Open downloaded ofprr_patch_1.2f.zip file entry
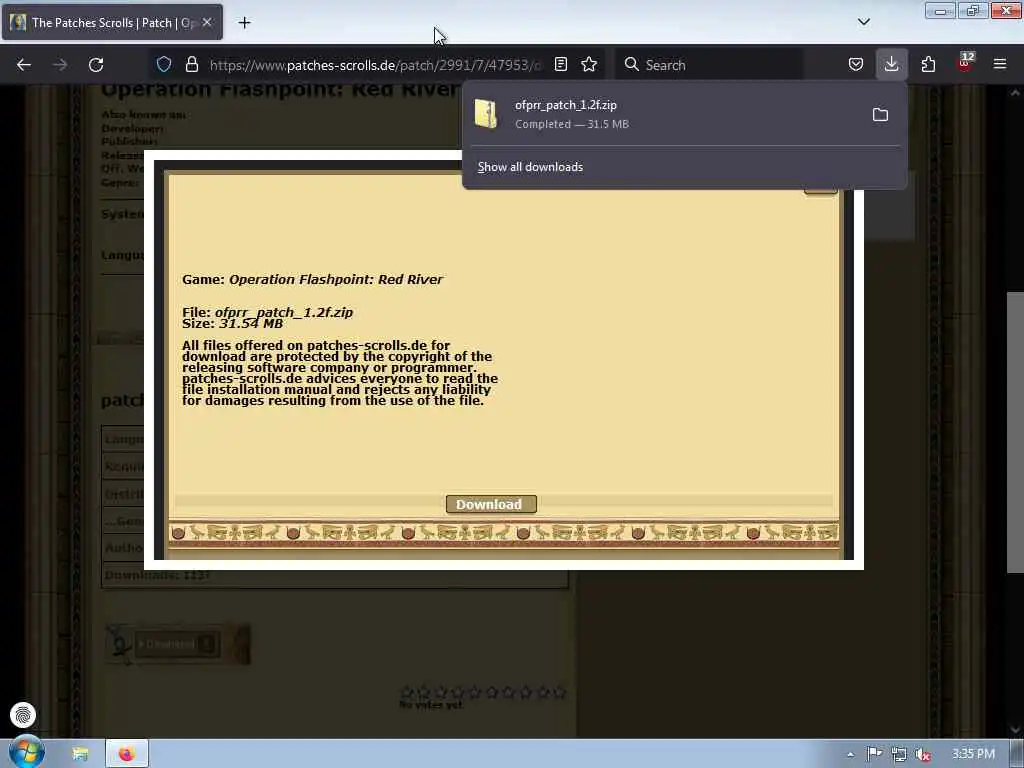Viewport: 1024px width, 768px height. [x=663, y=114]
